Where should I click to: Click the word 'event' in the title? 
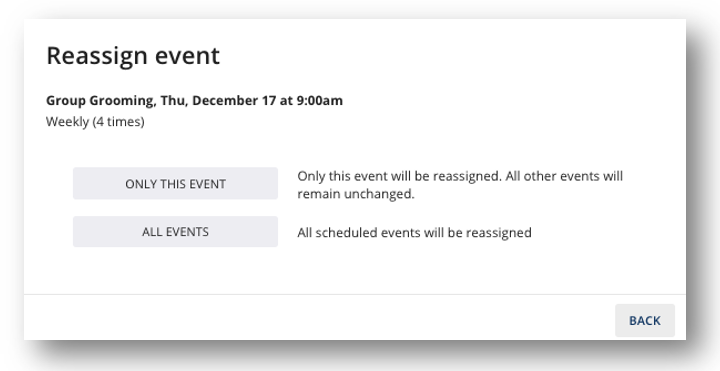pos(187,56)
